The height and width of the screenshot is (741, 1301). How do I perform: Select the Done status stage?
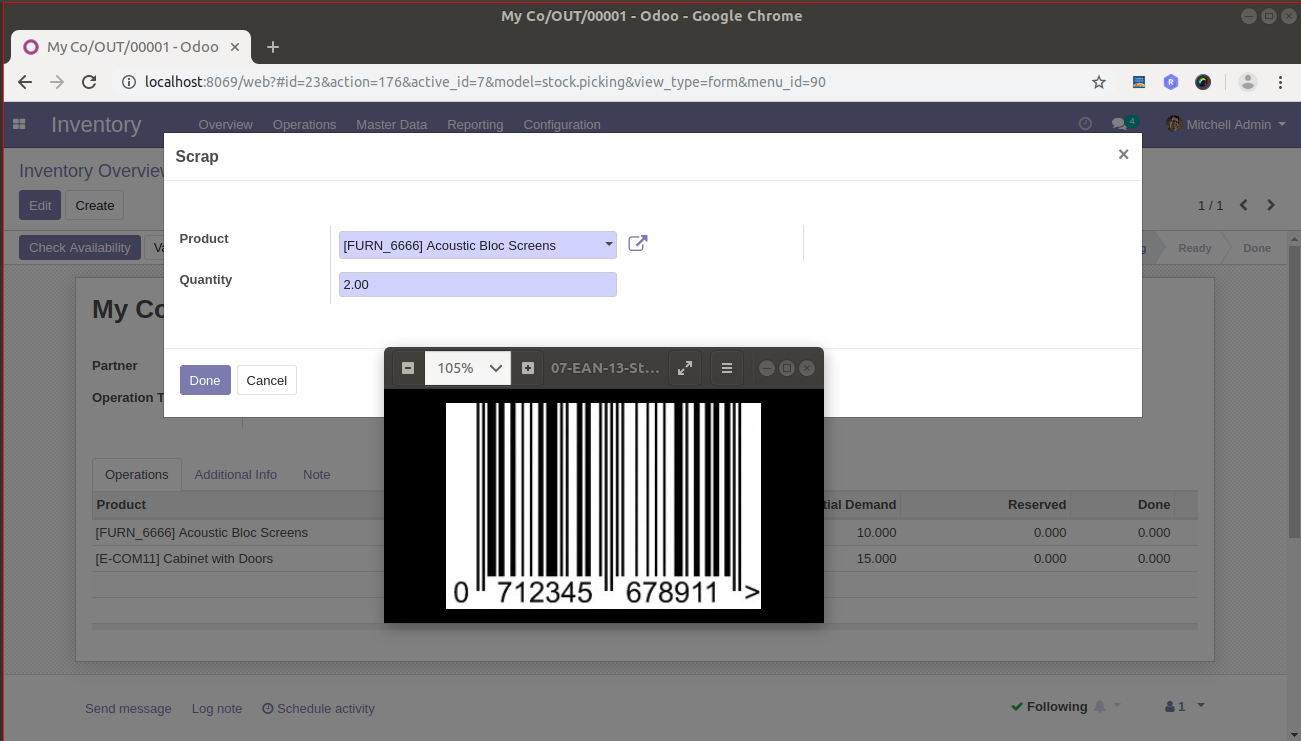tap(1257, 248)
